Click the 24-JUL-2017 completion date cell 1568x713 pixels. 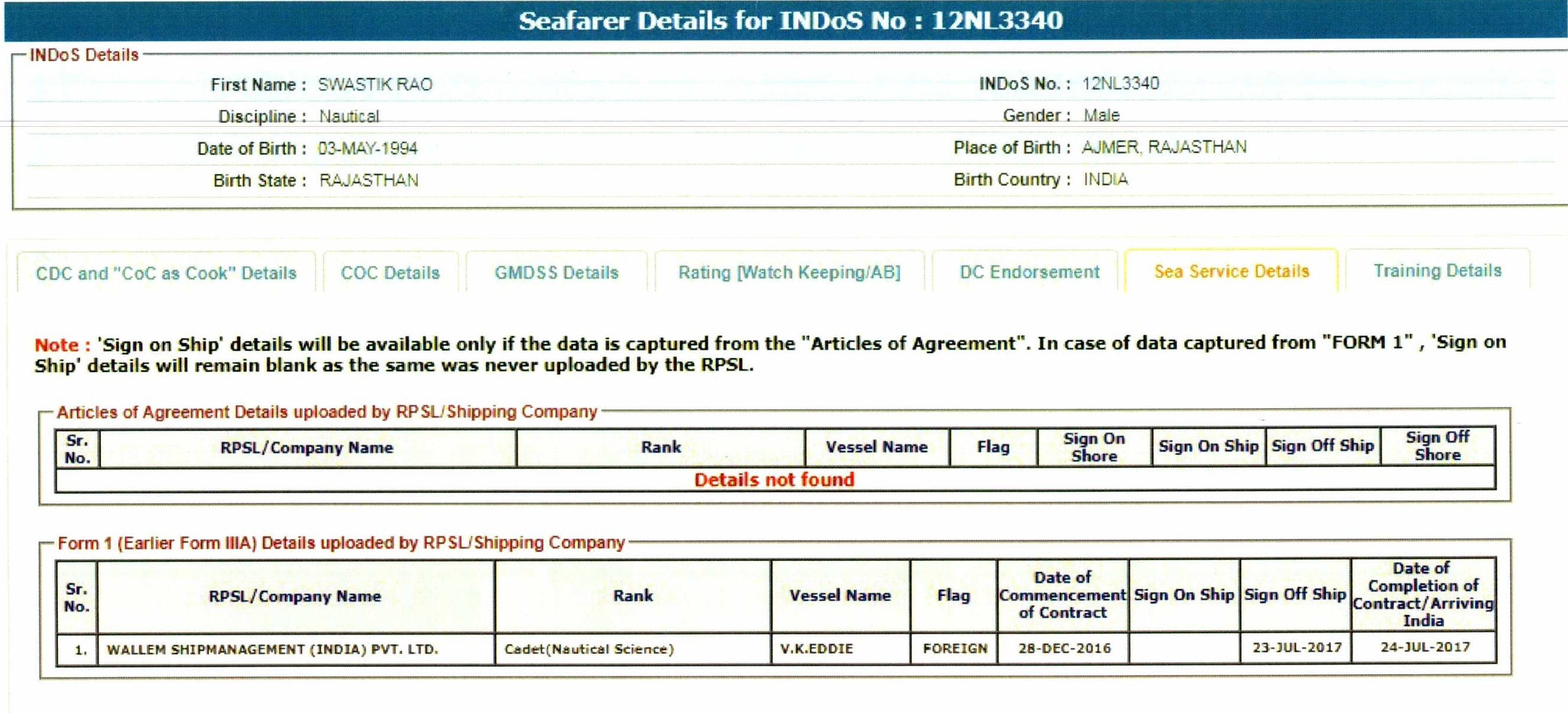coord(1425,648)
